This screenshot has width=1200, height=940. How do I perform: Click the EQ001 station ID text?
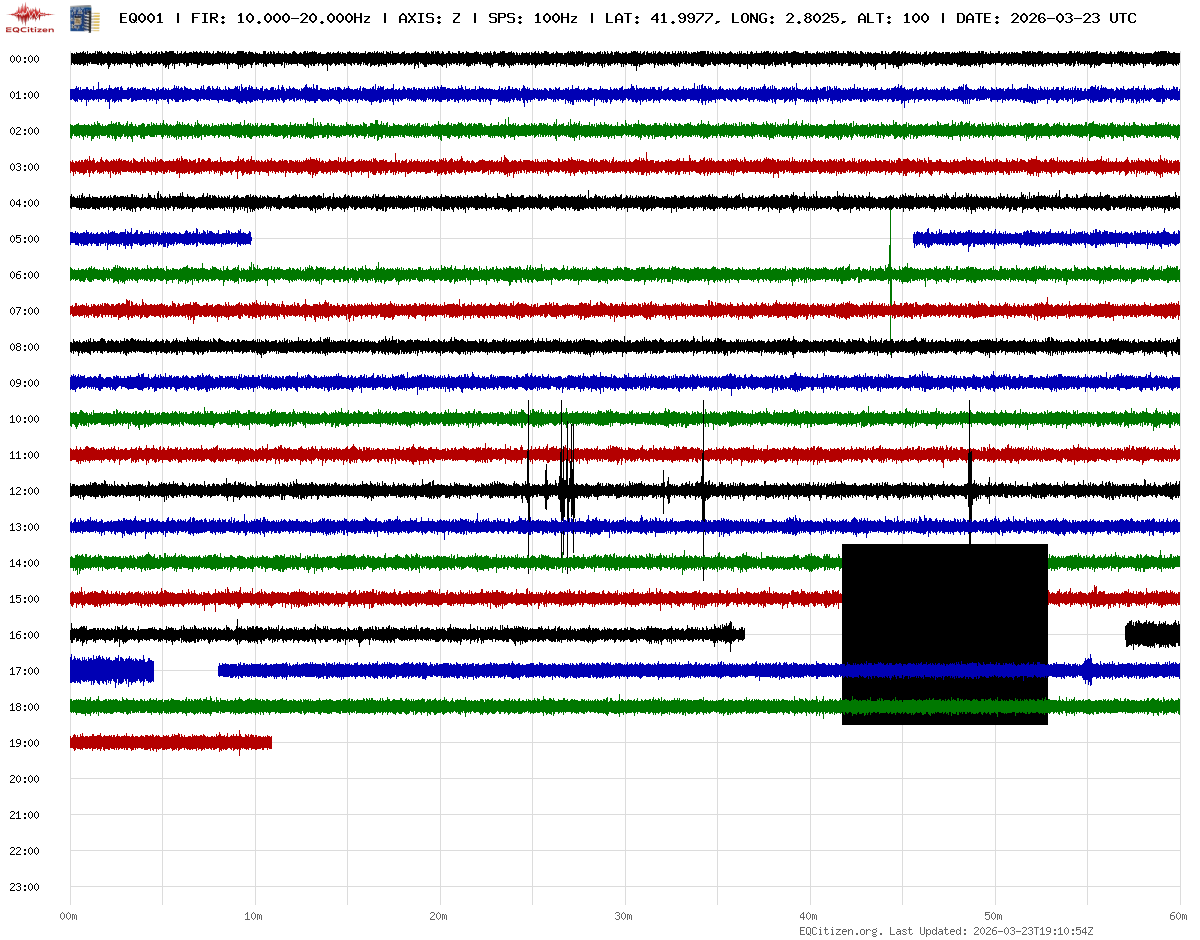click(141, 18)
